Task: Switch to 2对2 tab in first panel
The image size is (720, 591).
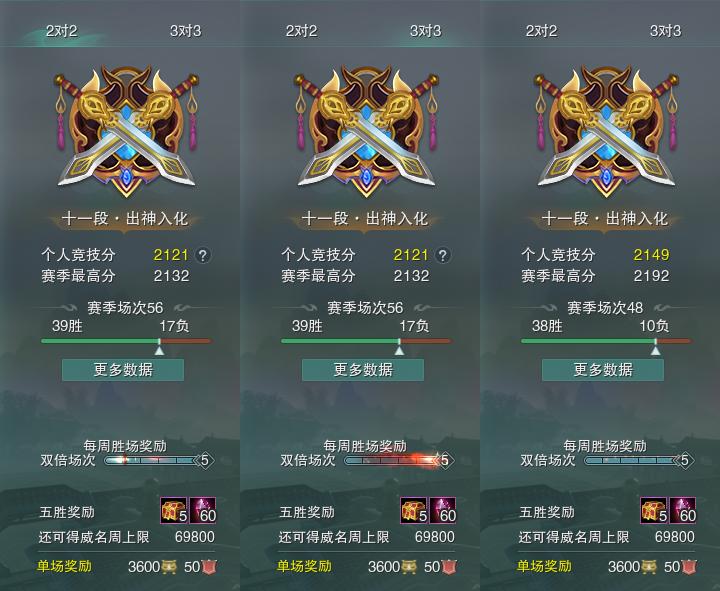Action: click(x=62, y=31)
